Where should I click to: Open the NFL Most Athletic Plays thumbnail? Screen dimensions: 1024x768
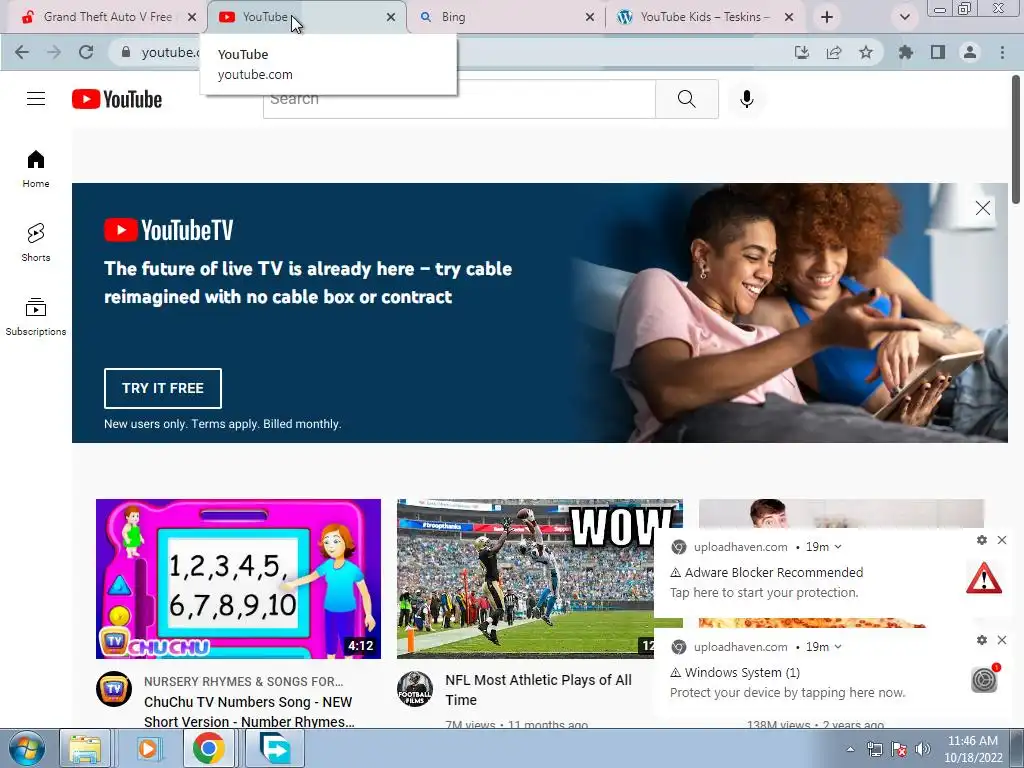[x=526, y=579]
